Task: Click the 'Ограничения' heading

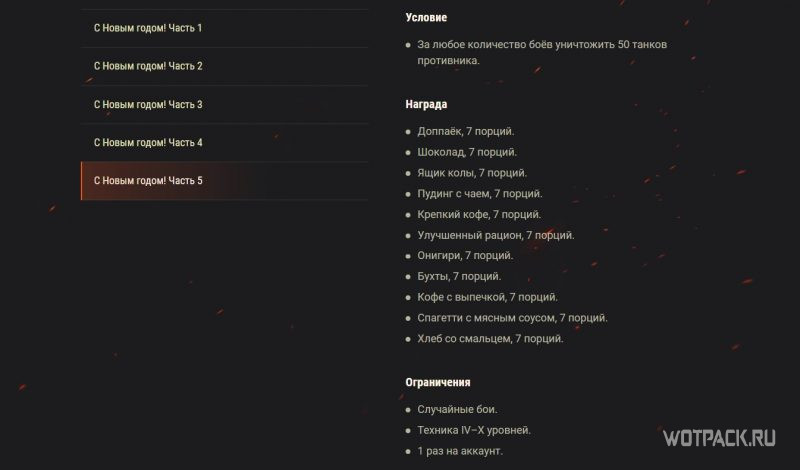Action: 438,382
